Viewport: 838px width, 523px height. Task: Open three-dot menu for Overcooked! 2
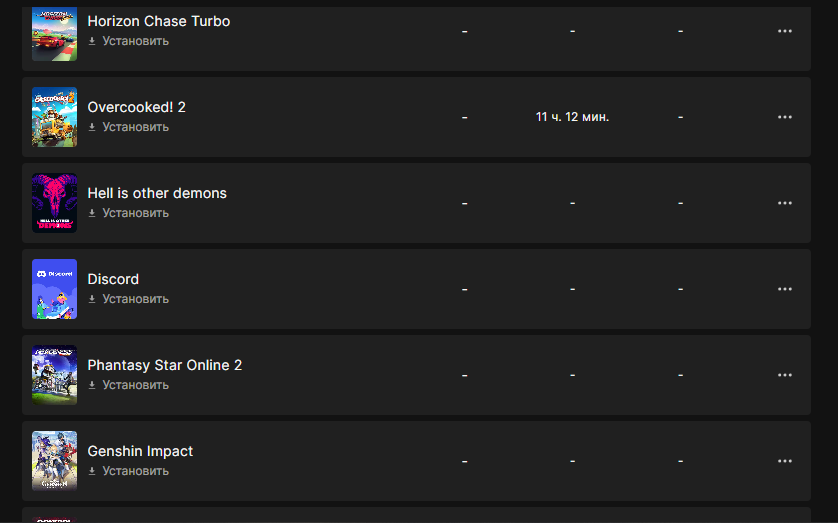(x=785, y=117)
